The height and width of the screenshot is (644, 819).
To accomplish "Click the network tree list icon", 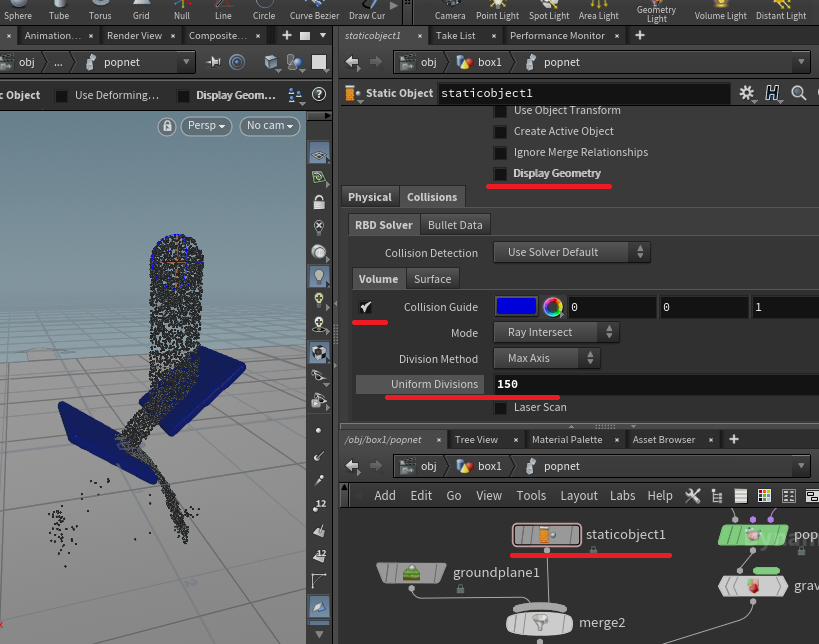I will point(717,496).
